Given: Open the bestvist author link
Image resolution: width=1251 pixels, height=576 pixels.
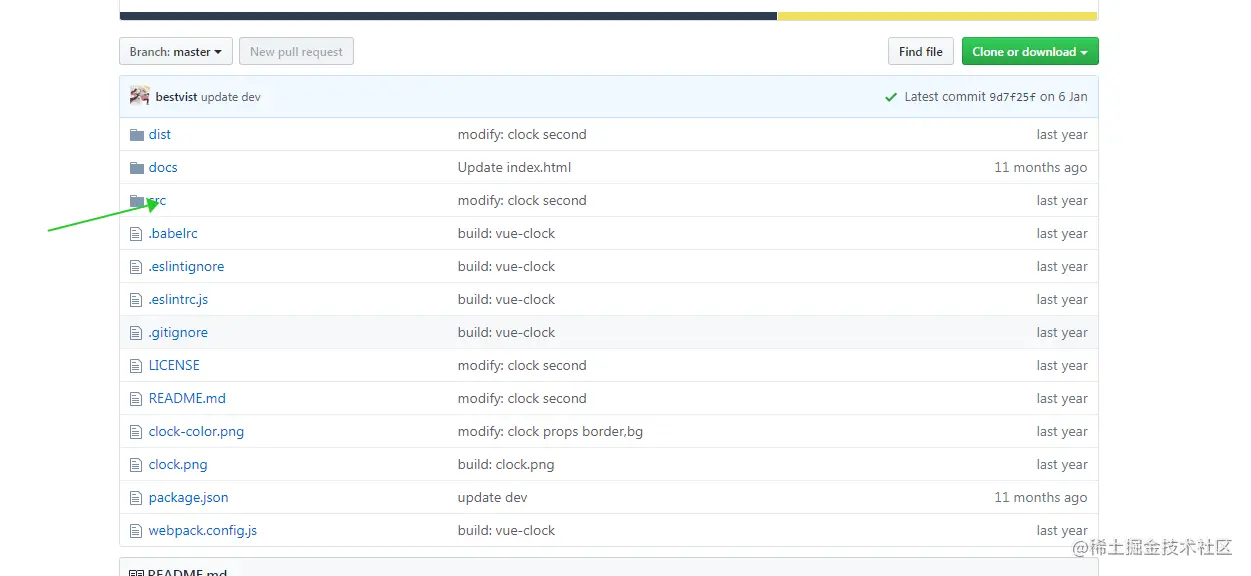Looking at the screenshot, I should (x=177, y=97).
